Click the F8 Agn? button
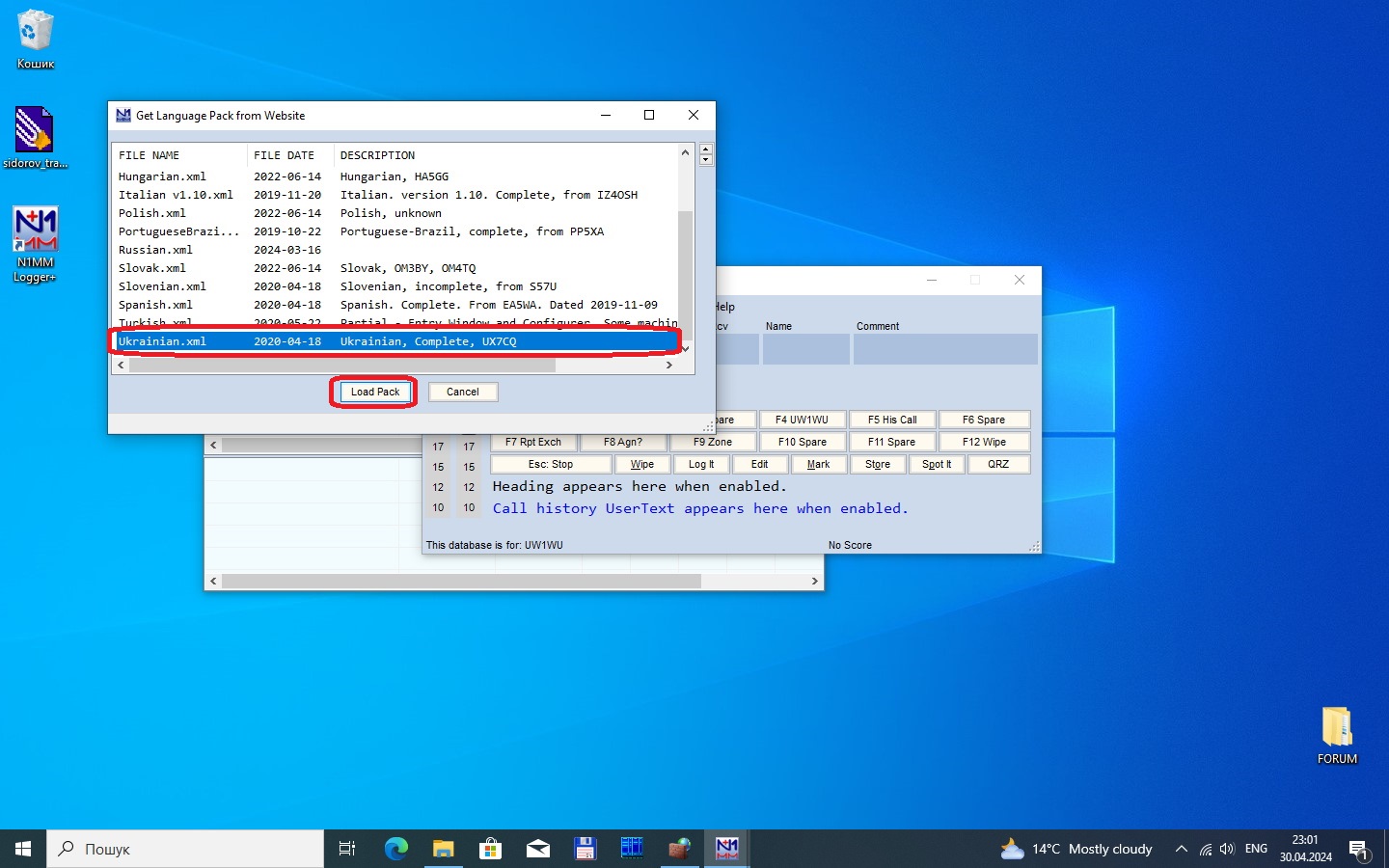1389x868 pixels. (x=623, y=442)
